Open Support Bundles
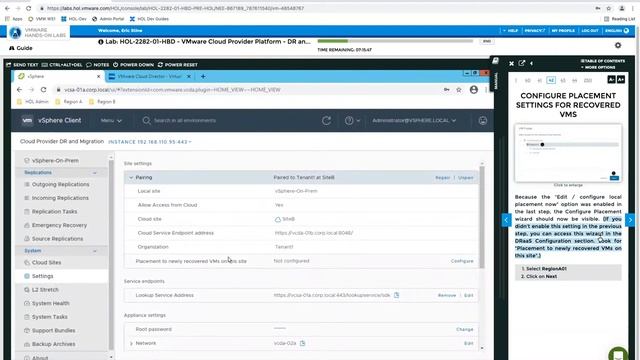The width and height of the screenshot is (640, 360). coord(53,331)
